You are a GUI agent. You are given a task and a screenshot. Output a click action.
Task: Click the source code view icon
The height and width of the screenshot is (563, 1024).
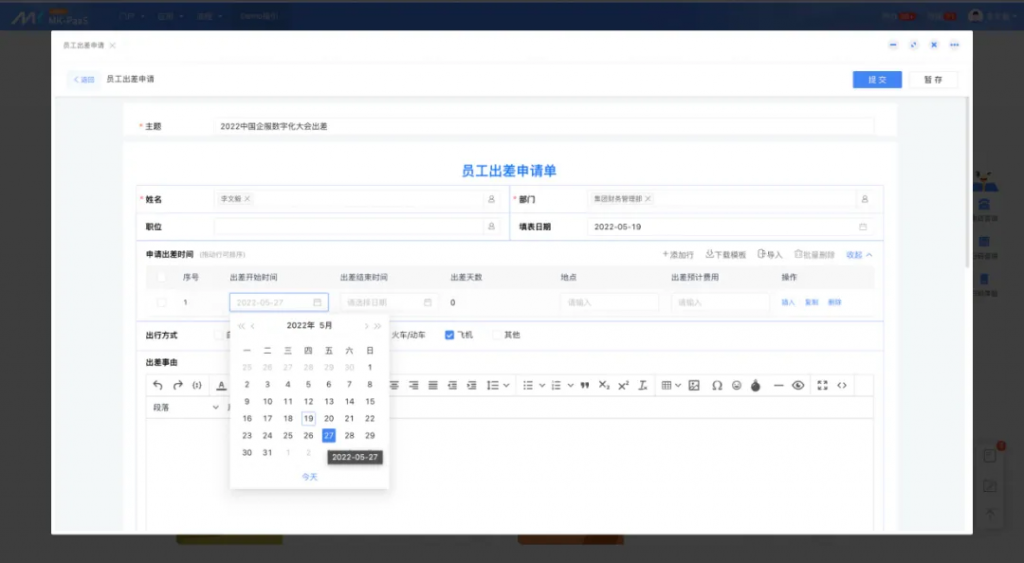pyautogui.click(x=842, y=385)
